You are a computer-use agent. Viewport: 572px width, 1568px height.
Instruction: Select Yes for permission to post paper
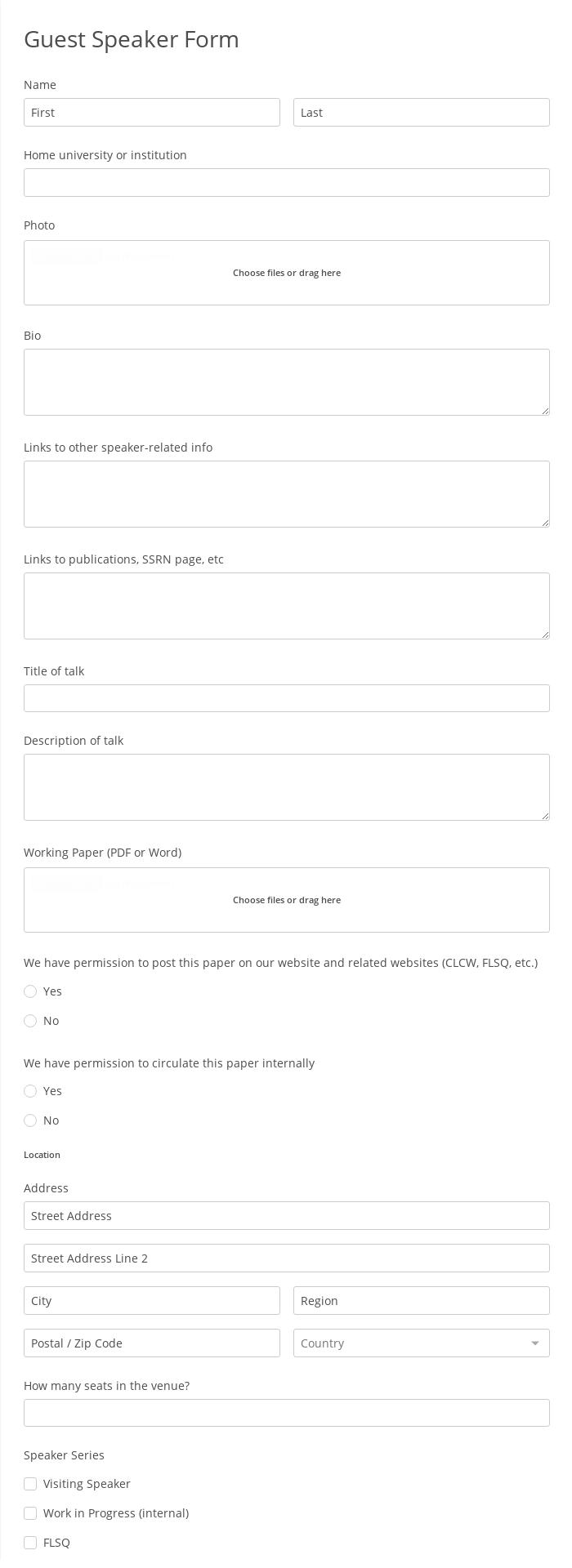(x=30, y=991)
